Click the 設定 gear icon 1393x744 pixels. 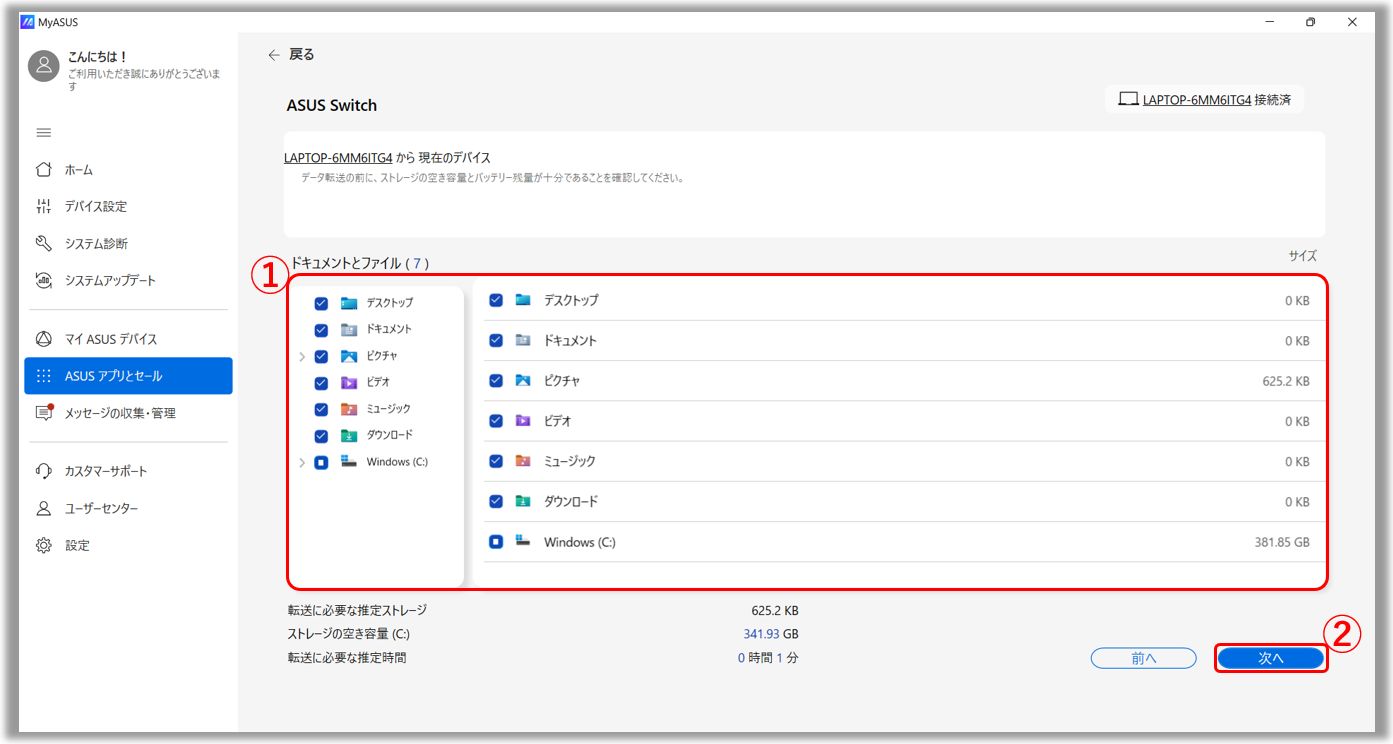point(43,545)
